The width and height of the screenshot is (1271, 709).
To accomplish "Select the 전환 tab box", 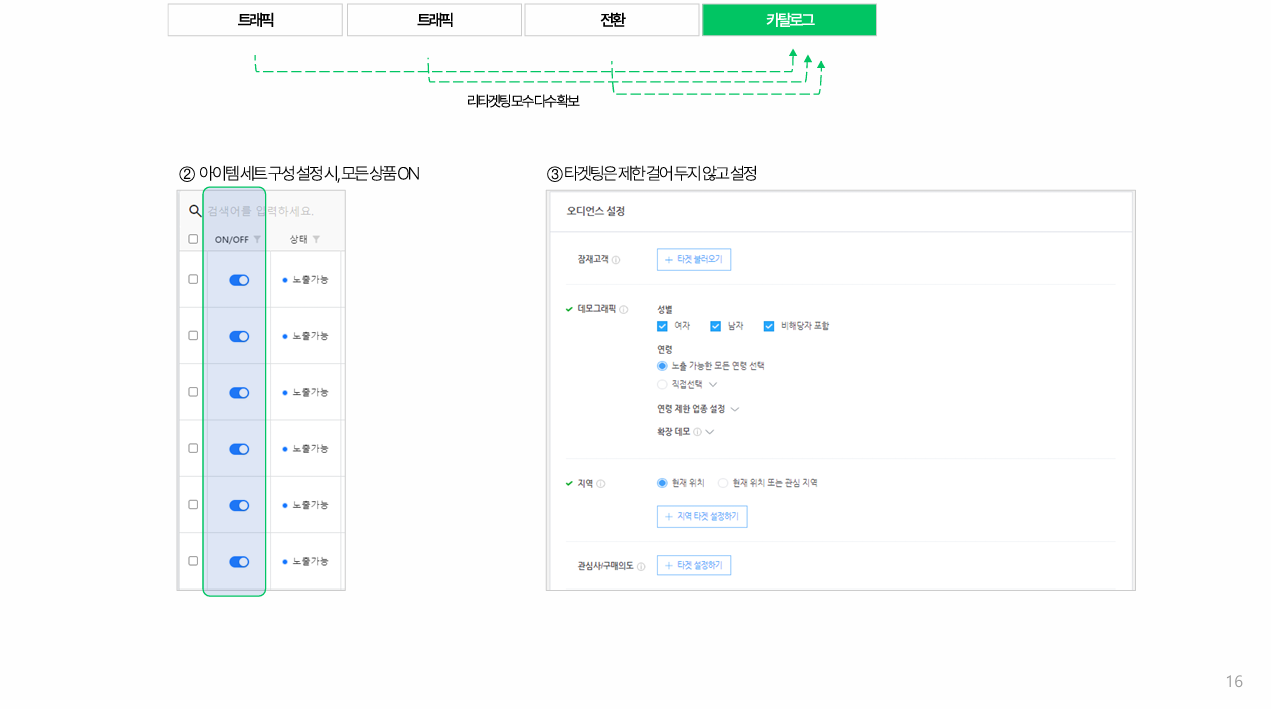I will tap(612, 19).
